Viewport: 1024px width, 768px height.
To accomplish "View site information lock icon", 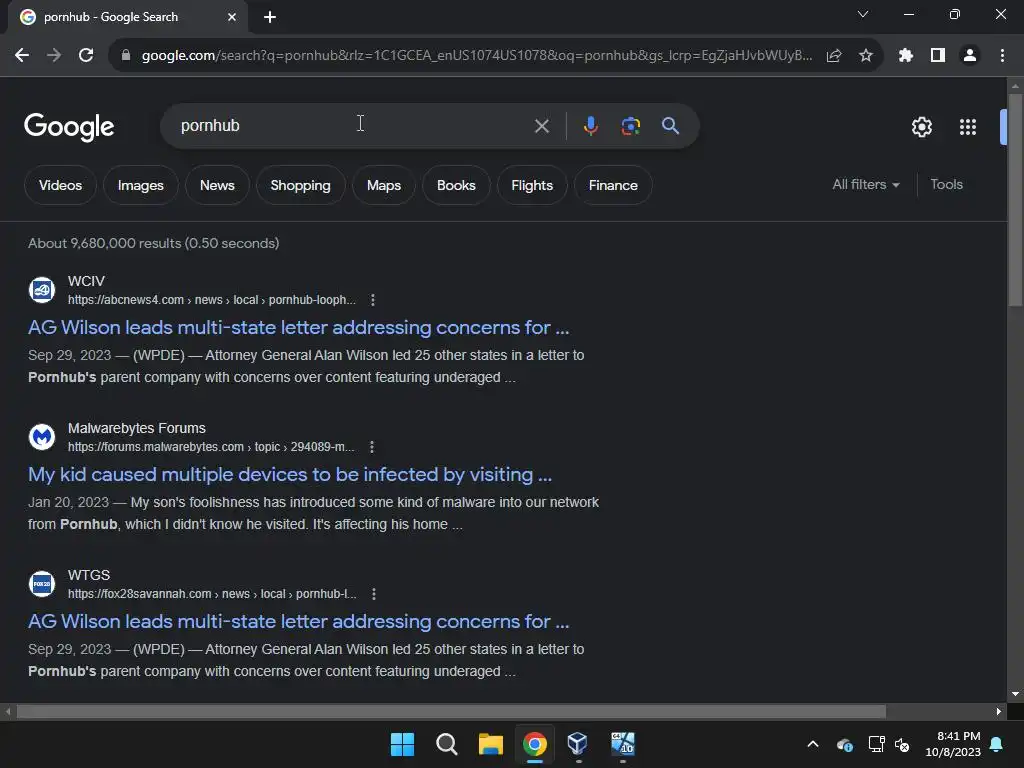I will [126, 56].
